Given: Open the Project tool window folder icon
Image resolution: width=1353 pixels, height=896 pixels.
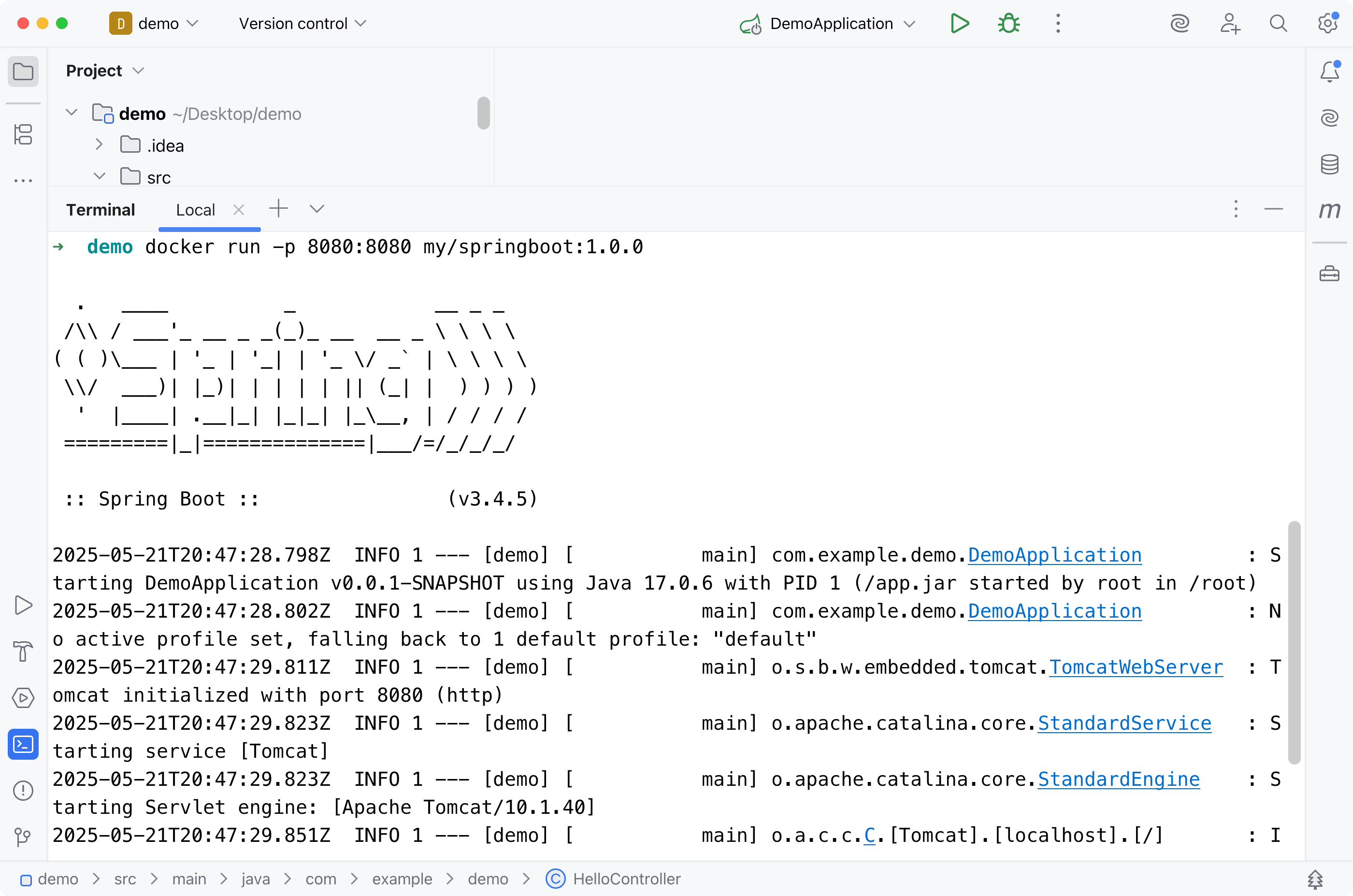Looking at the screenshot, I should pos(23,72).
